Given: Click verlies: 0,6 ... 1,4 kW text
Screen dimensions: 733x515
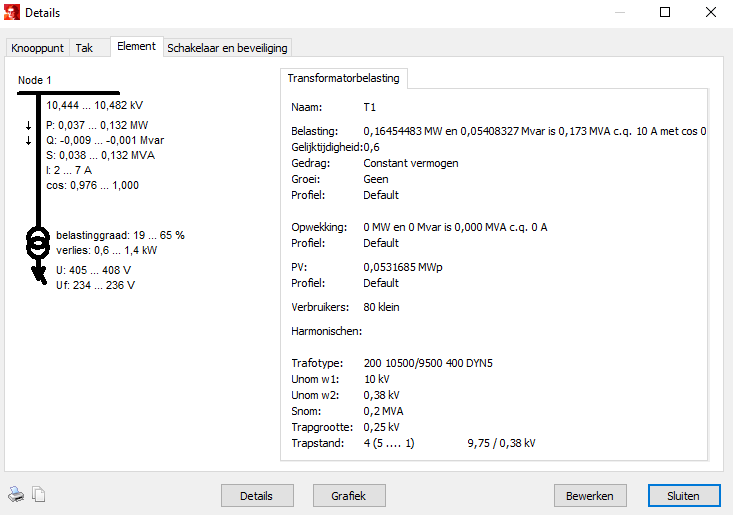Looking at the screenshot, I should click(x=107, y=250).
